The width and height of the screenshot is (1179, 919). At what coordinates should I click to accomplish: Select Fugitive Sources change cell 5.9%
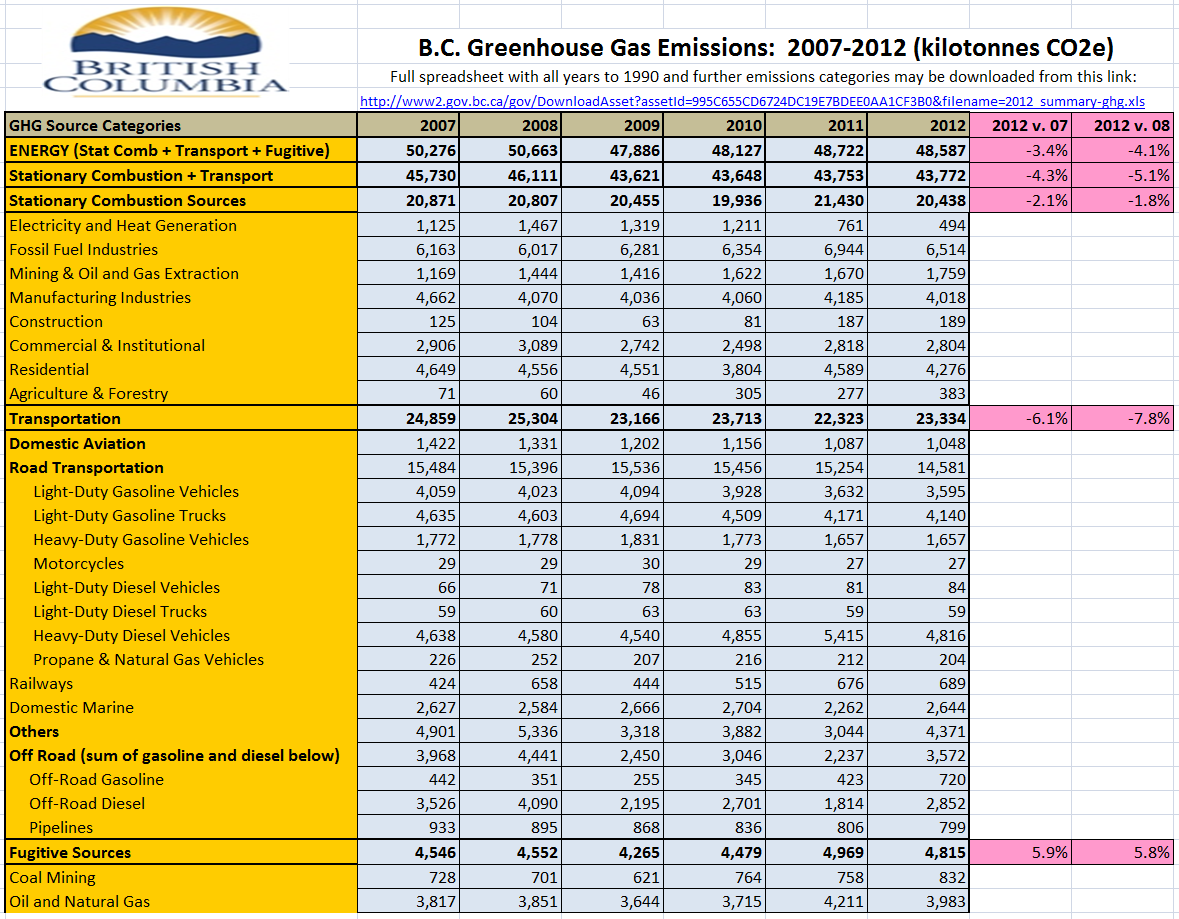1020,852
